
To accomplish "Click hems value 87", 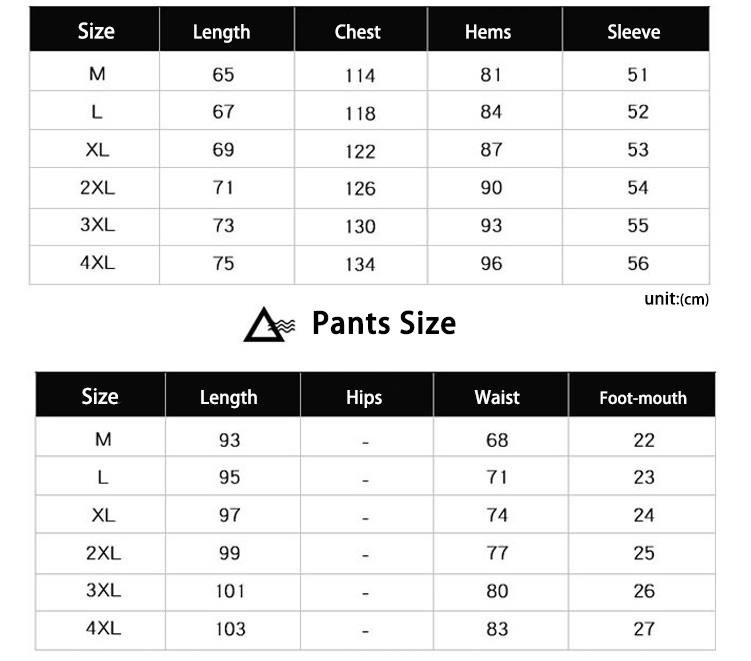I will (x=491, y=150).
